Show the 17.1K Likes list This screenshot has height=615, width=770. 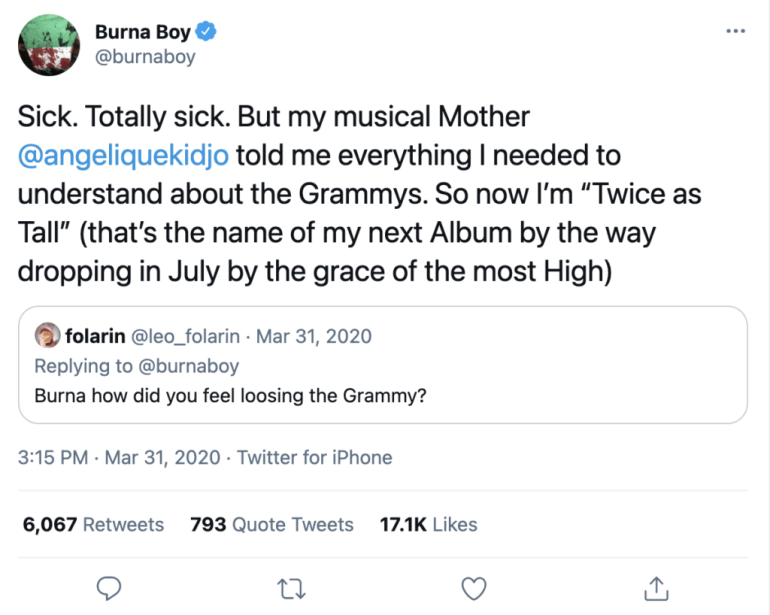429,524
